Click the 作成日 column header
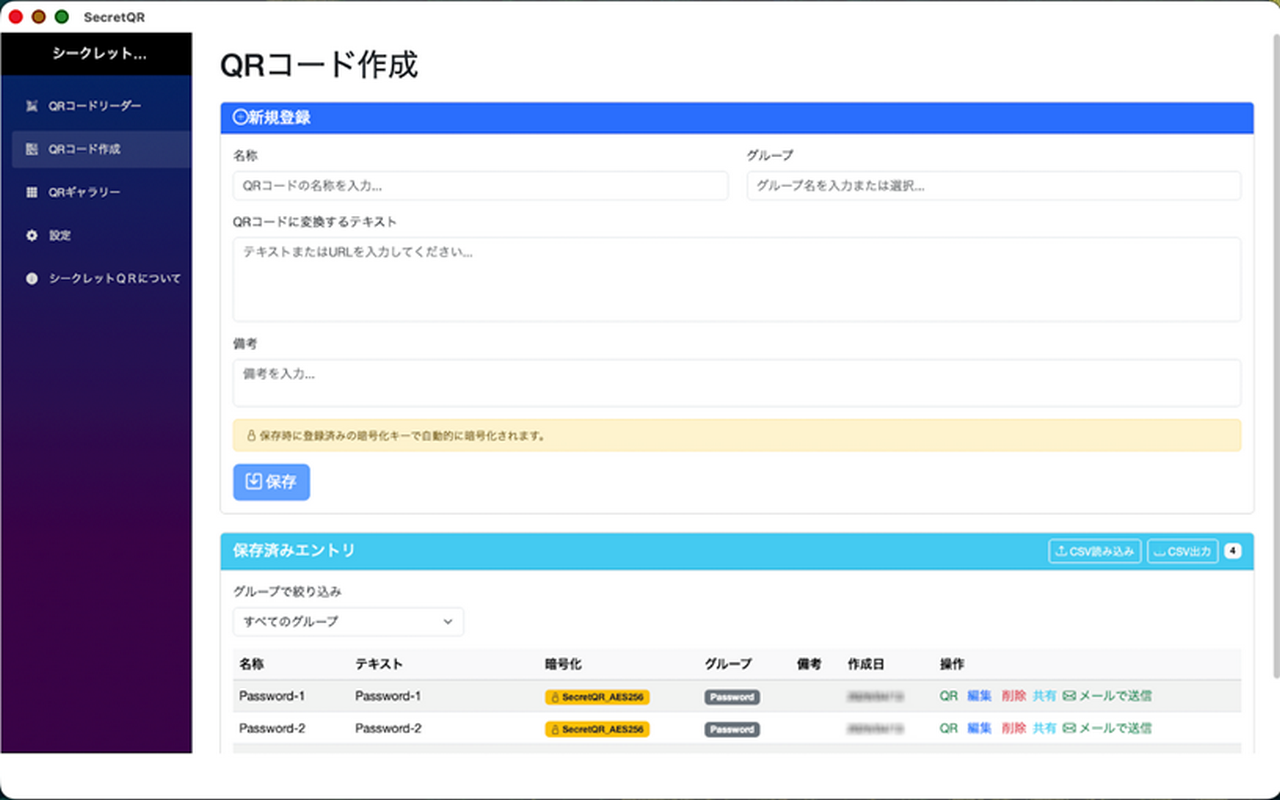 point(865,664)
